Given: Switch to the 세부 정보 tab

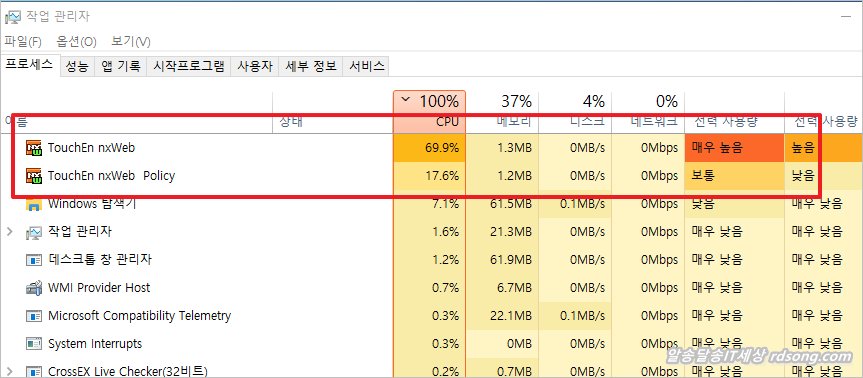Looking at the screenshot, I should [x=310, y=67].
